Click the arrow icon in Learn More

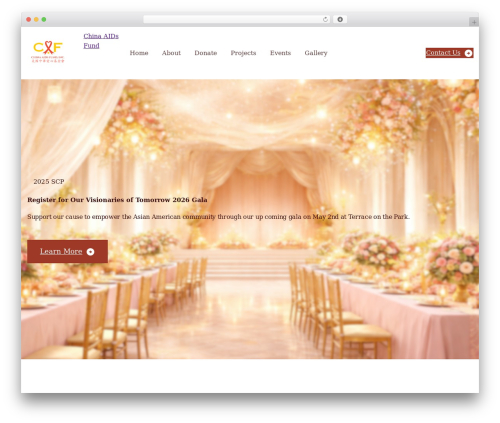click(x=90, y=252)
